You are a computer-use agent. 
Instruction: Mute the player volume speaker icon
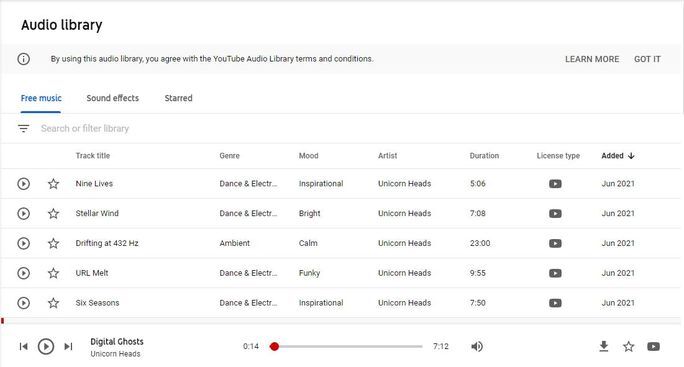(x=477, y=346)
